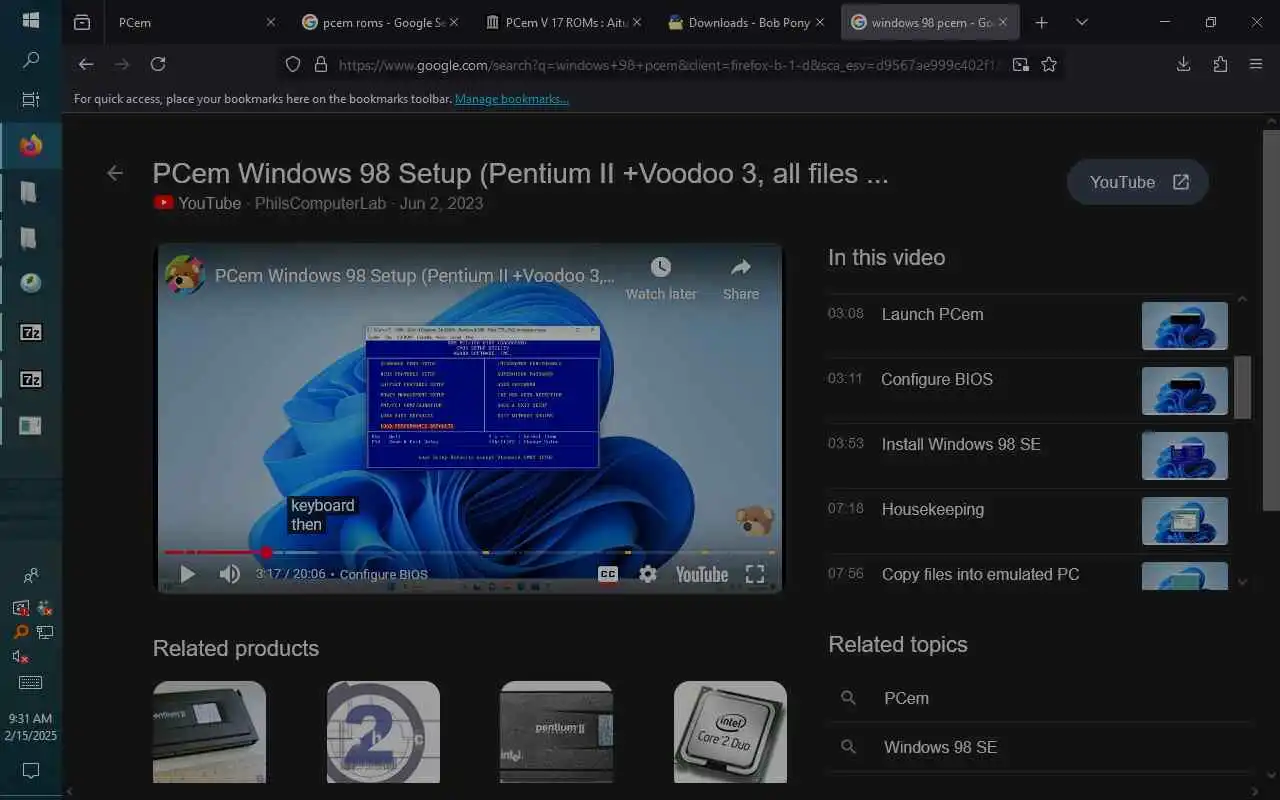Open the Housekeeping chapter thumbnail
The image size is (1280, 800).
1185,521
